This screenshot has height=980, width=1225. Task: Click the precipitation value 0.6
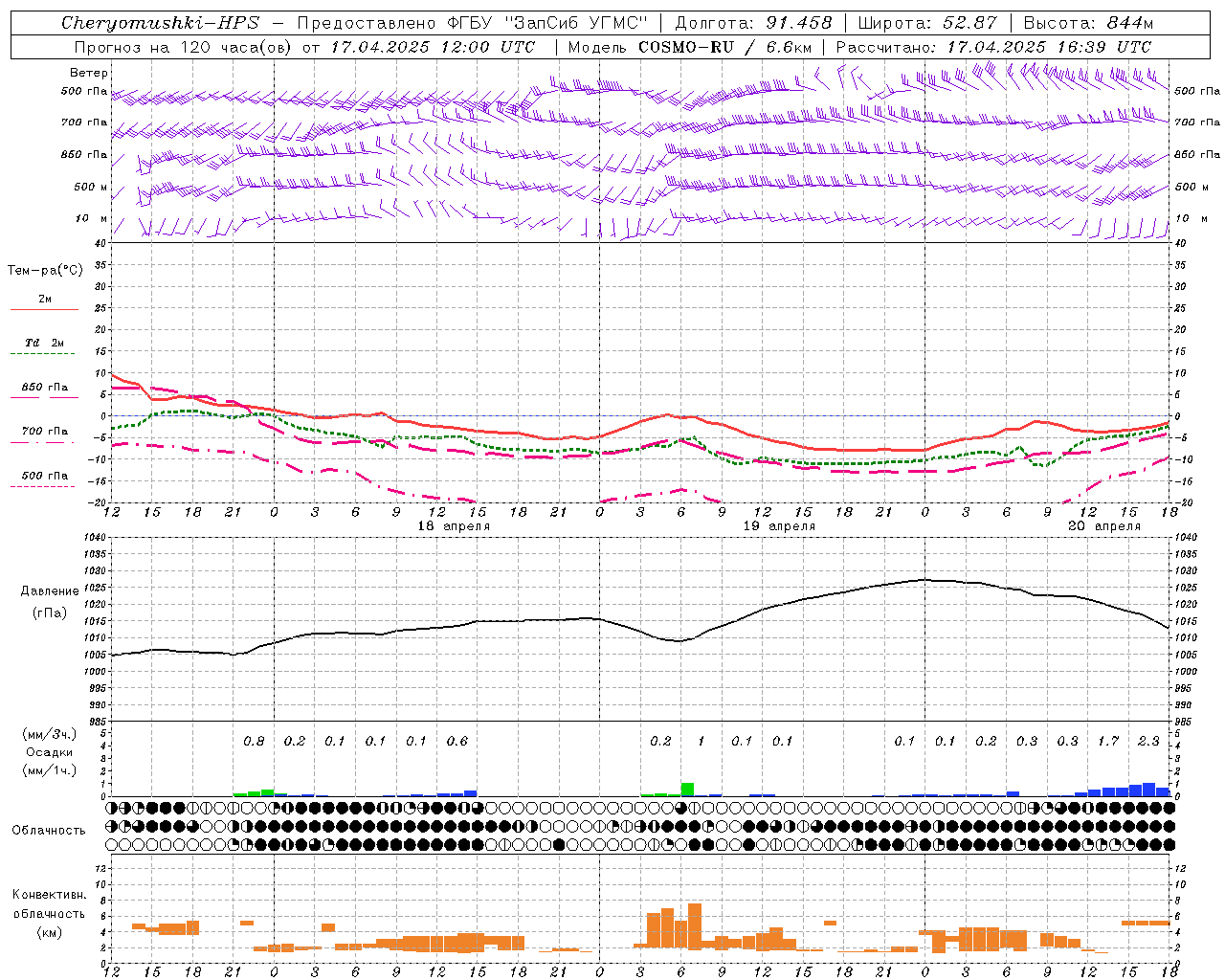tap(457, 742)
